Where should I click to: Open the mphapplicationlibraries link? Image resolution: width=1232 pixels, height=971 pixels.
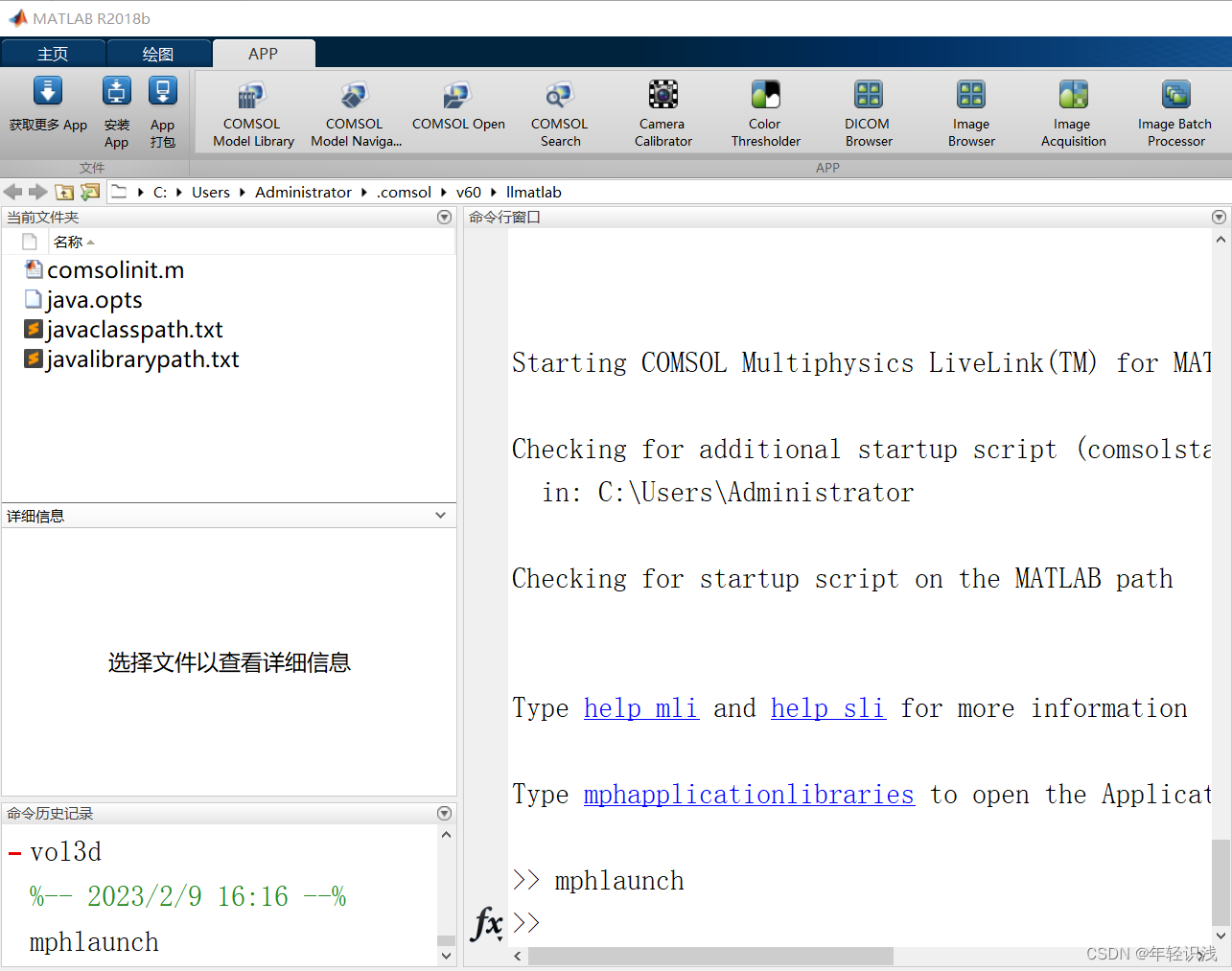(749, 794)
